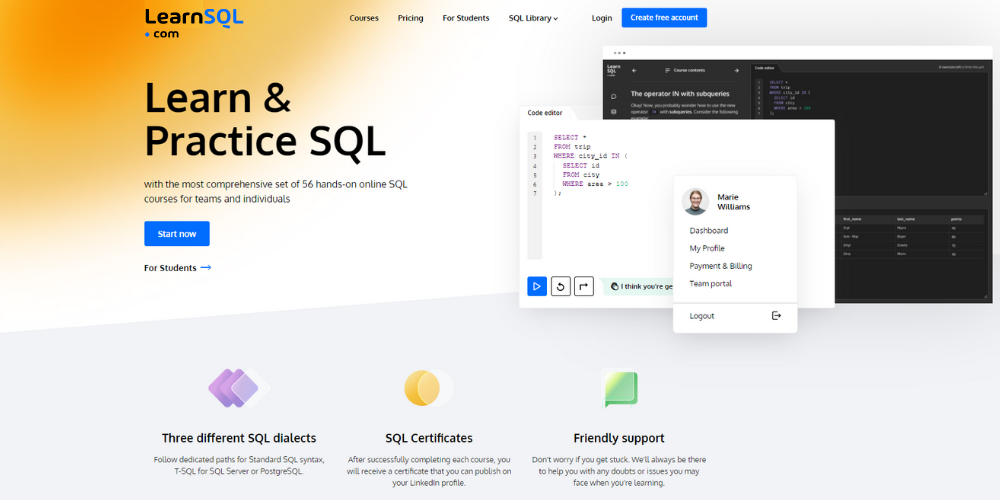1000x500 pixels.
Task: Click the Login link
Action: point(601,18)
